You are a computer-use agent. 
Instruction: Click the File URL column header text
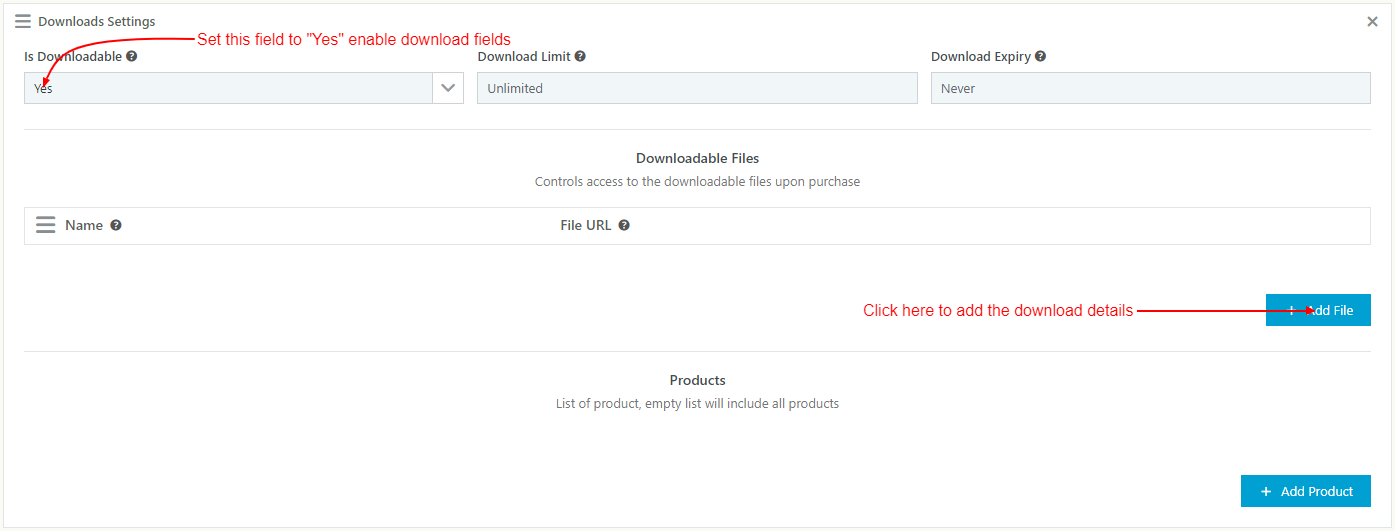(x=585, y=225)
